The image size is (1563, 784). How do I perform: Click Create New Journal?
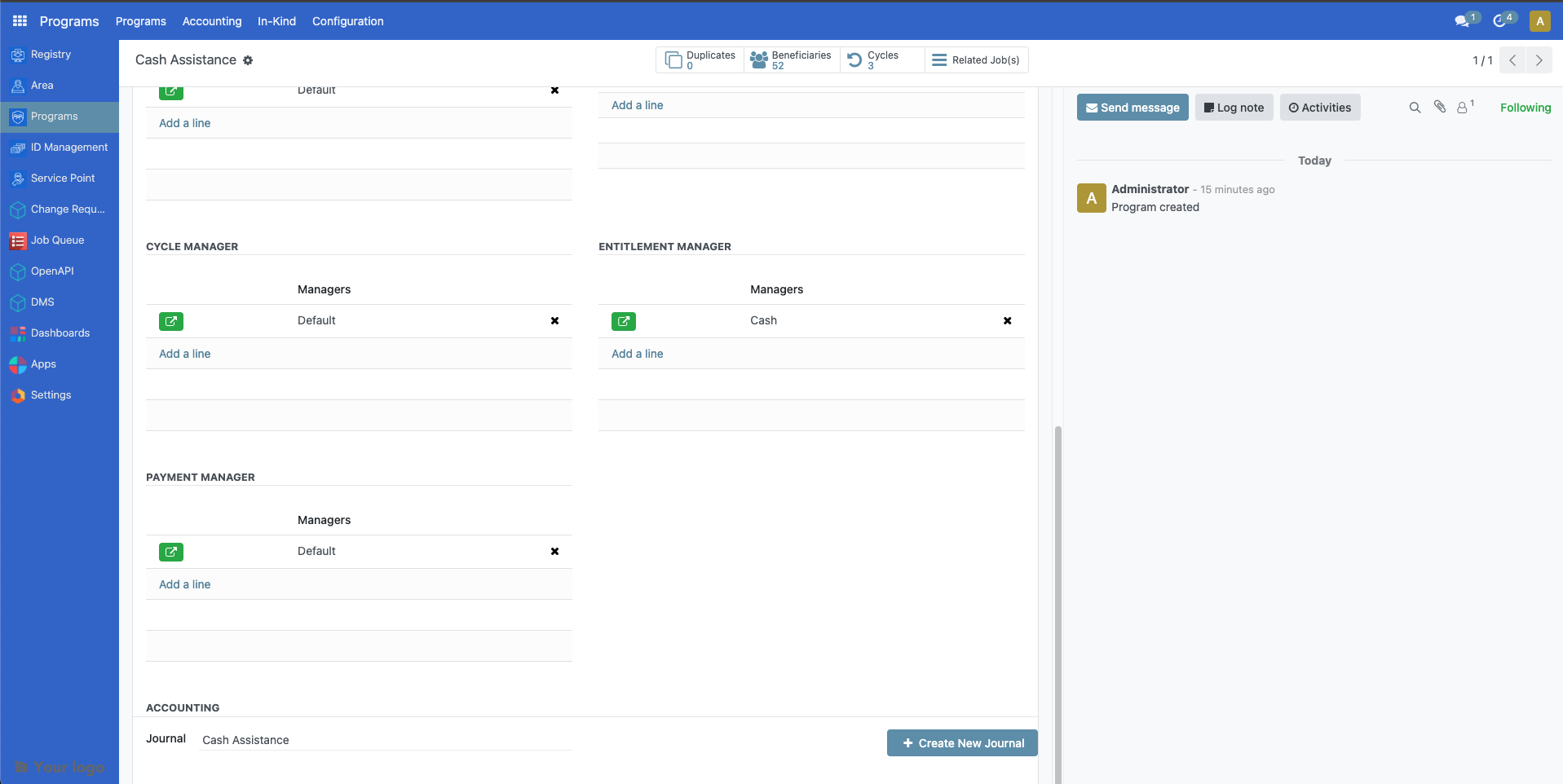961,742
